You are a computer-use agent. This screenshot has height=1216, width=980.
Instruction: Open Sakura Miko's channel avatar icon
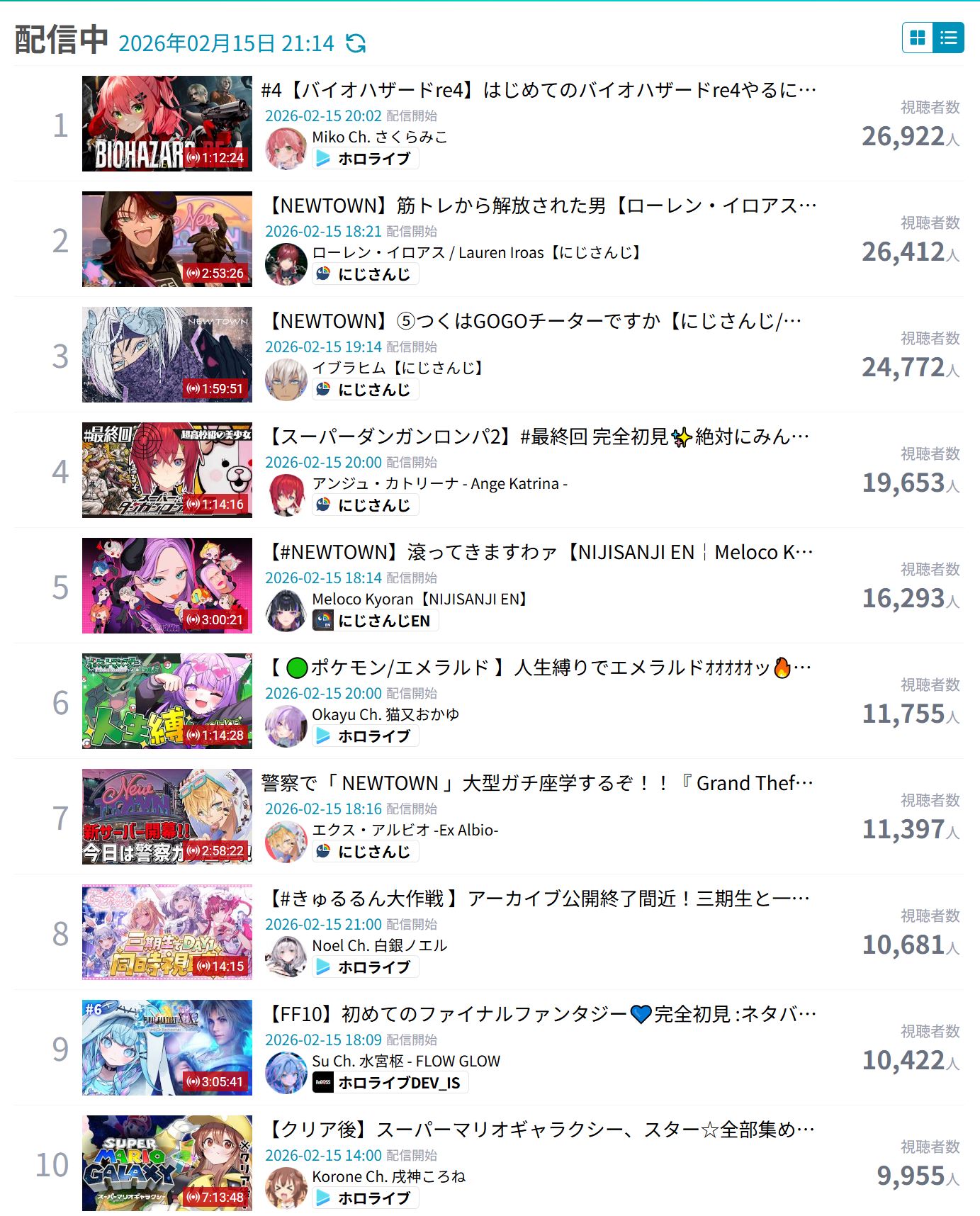point(286,148)
